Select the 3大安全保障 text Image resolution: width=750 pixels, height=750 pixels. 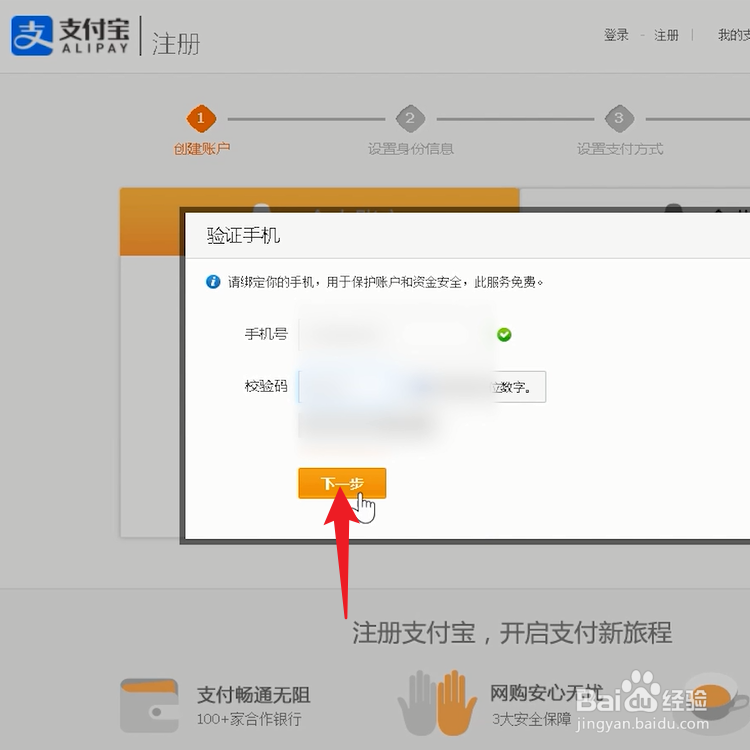(531, 718)
